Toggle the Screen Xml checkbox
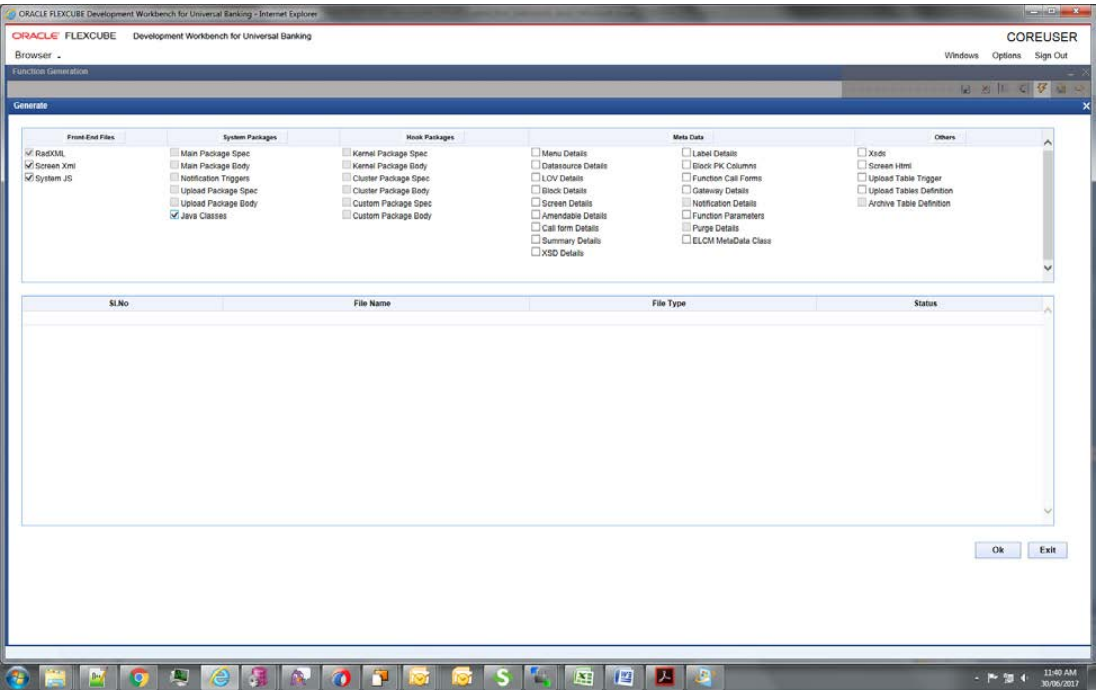Viewport: 1098px width, 691px height. pos(29,165)
